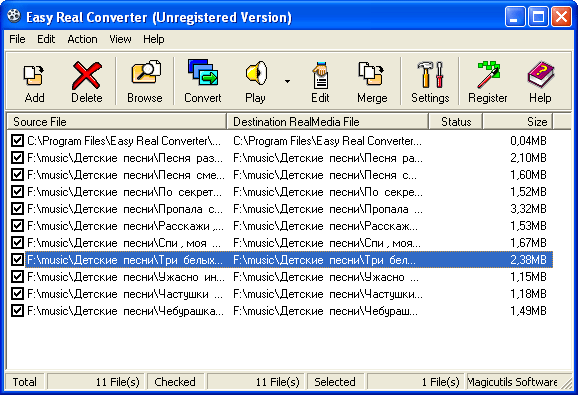Close the Easy Real Converter window
This screenshot has width=578, height=395.
[561, 17]
